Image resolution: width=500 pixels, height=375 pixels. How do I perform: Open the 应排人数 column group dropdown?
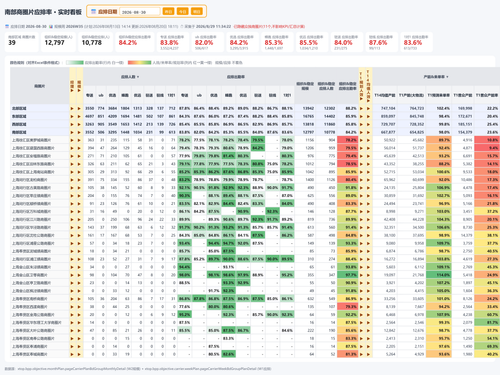[138, 77]
